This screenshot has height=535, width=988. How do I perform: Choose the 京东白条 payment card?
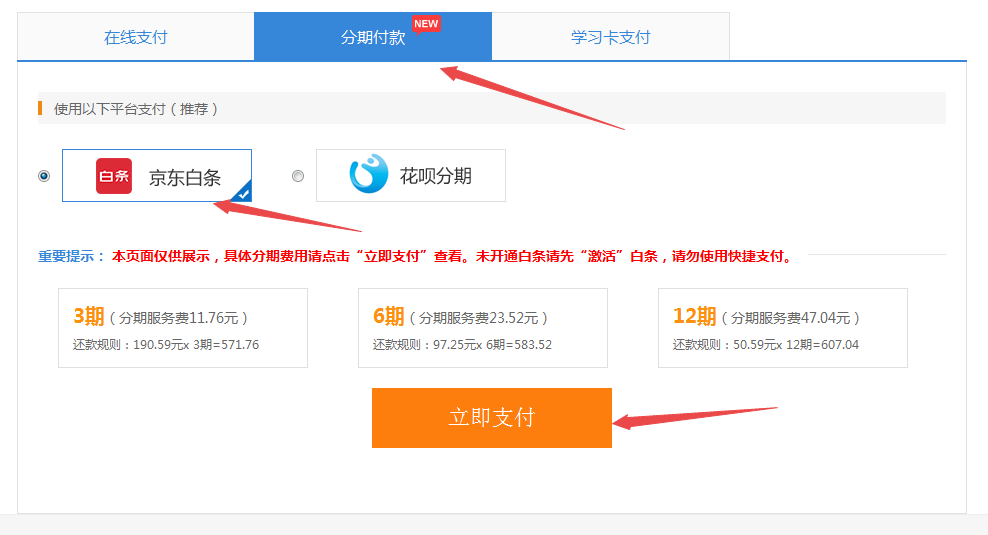157,175
